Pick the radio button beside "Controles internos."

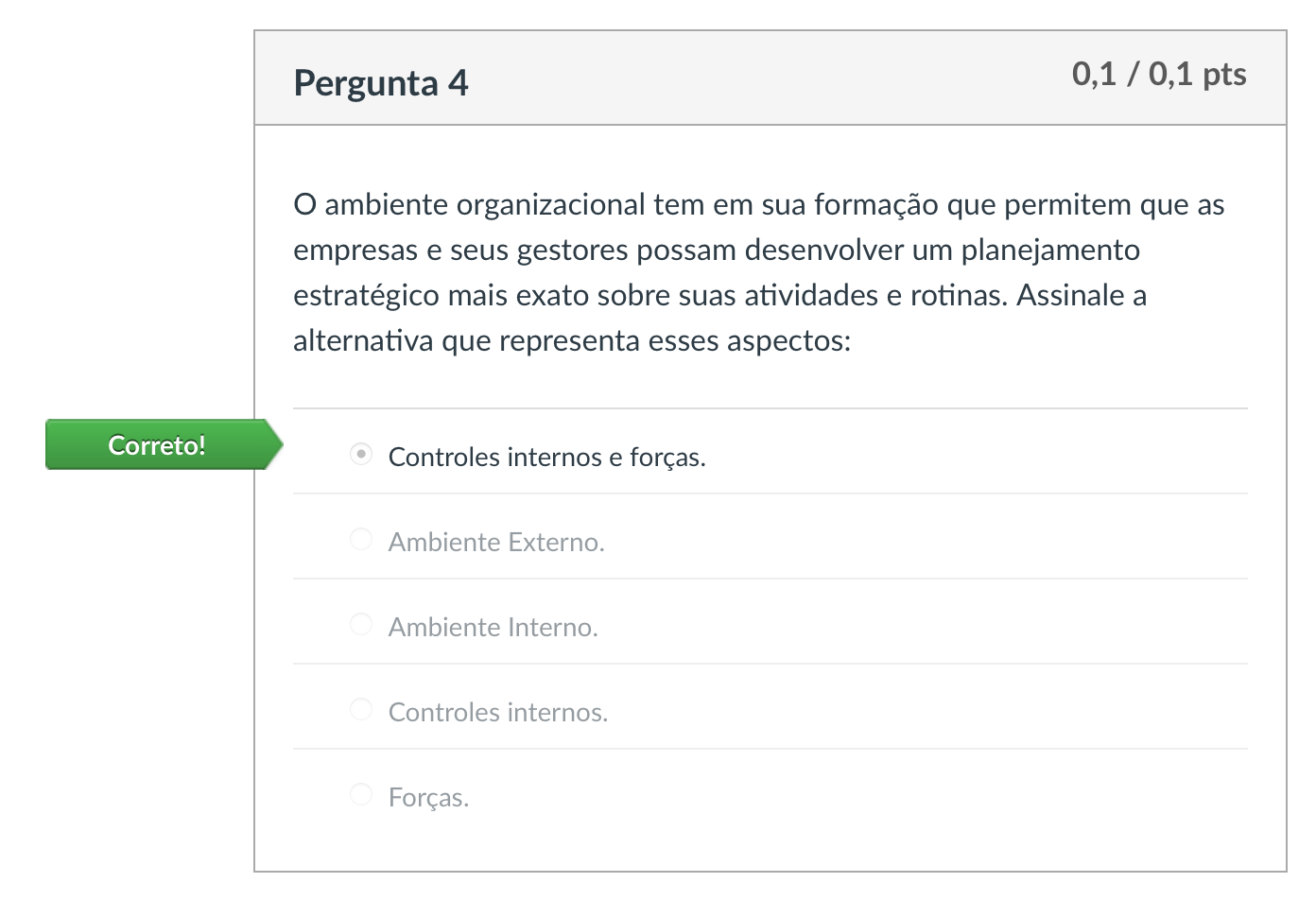[361, 710]
